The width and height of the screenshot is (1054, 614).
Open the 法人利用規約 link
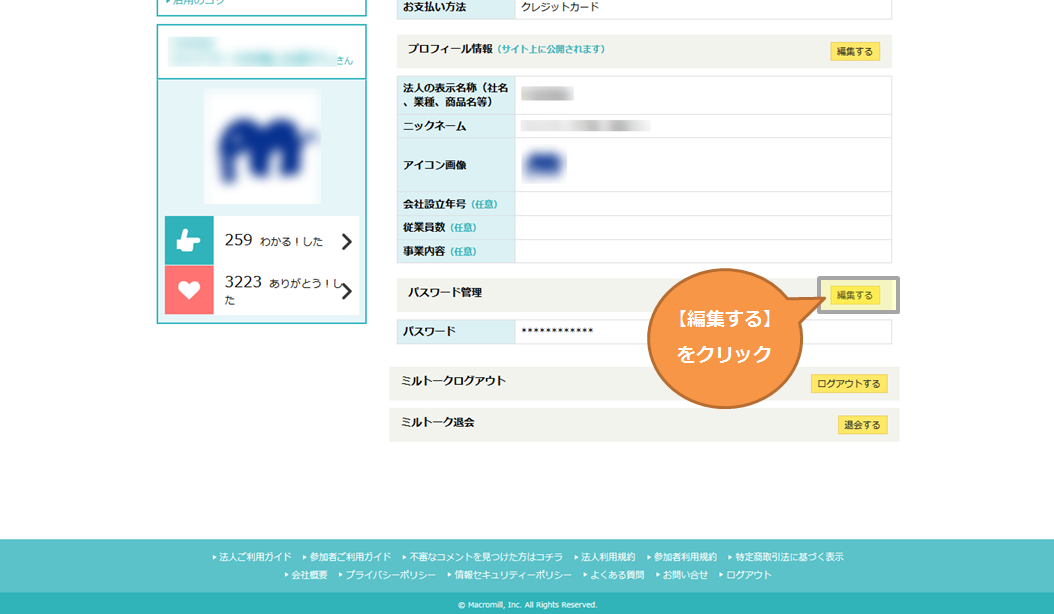pos(608,557)
